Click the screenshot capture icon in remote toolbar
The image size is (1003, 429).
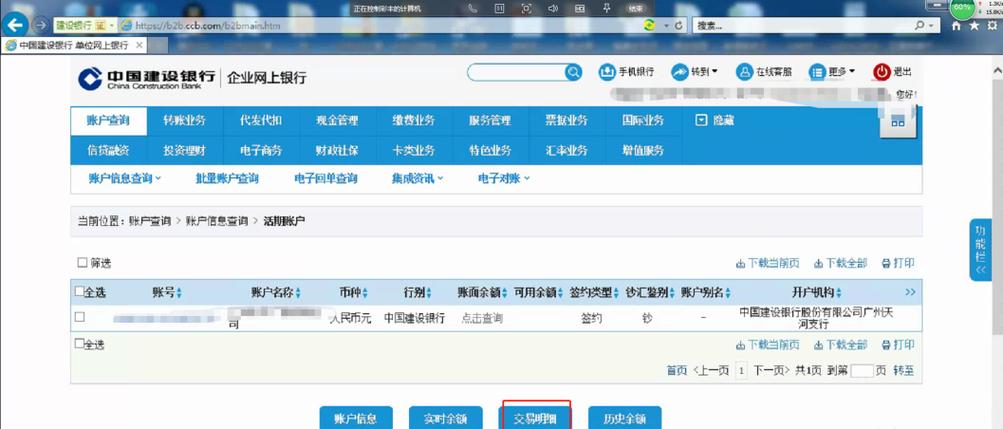(x=526, y=8)
